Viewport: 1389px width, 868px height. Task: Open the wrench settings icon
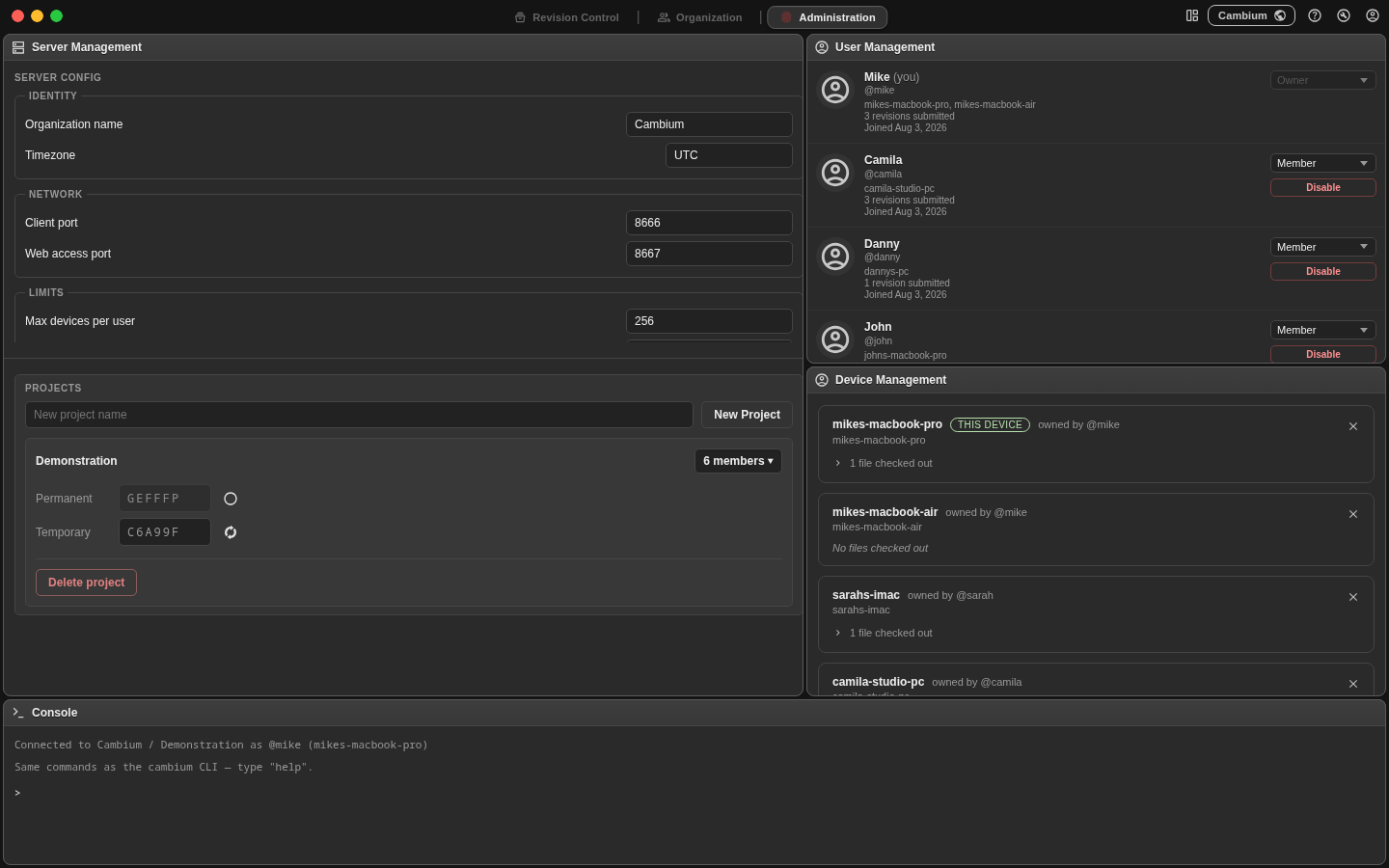[1344, 15]
